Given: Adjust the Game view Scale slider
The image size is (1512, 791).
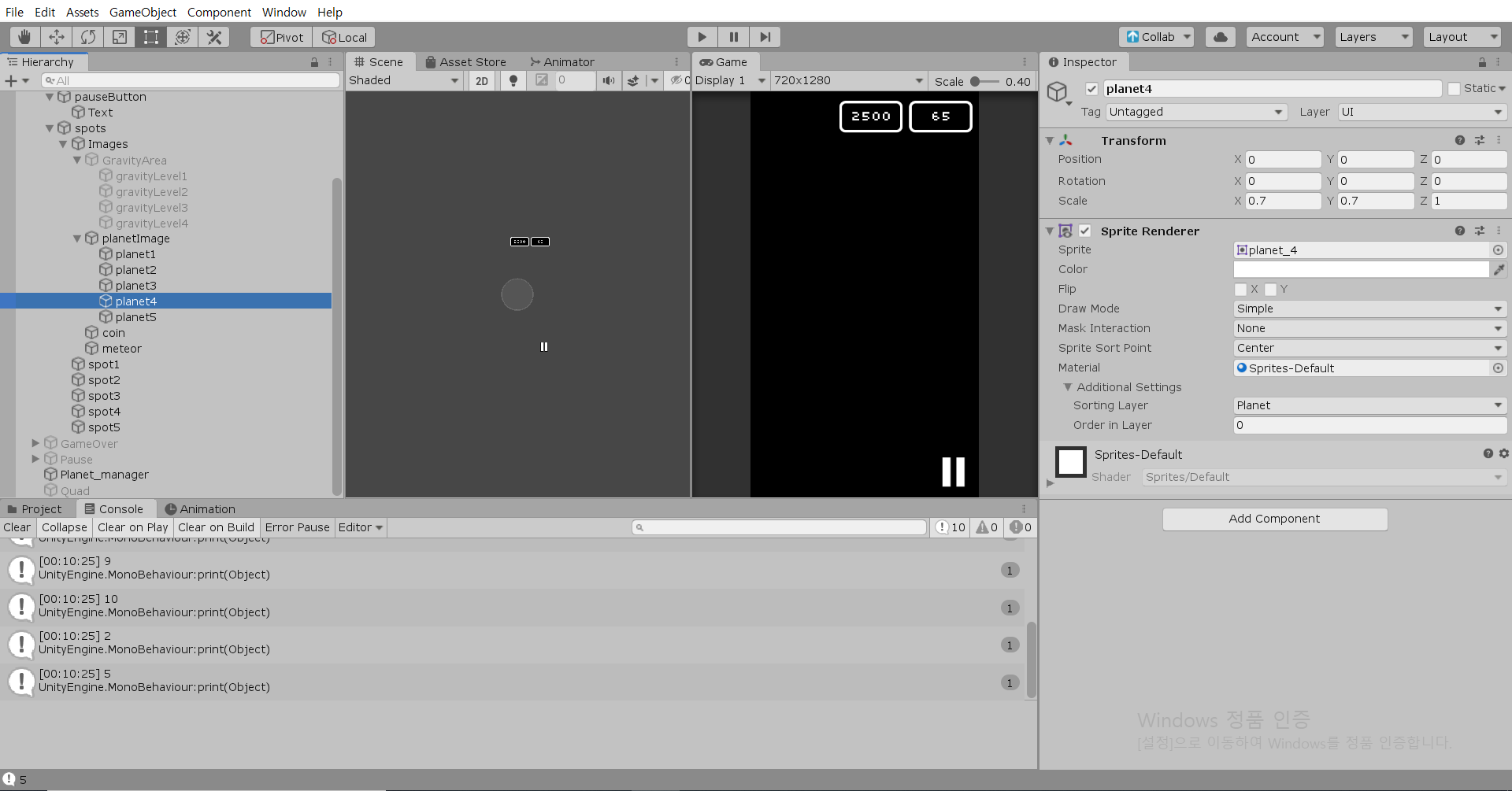Looking at the screenshot, I should (x=984, y=81).
